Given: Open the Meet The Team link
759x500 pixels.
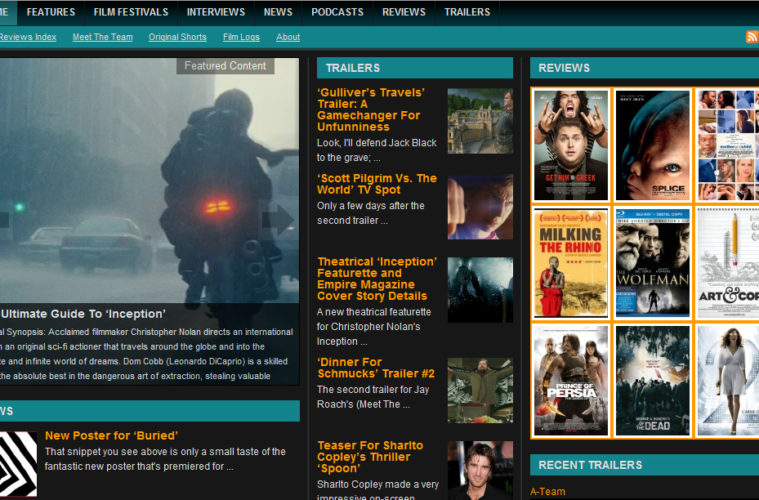Looking at the screenshot, I should [102, 37].
